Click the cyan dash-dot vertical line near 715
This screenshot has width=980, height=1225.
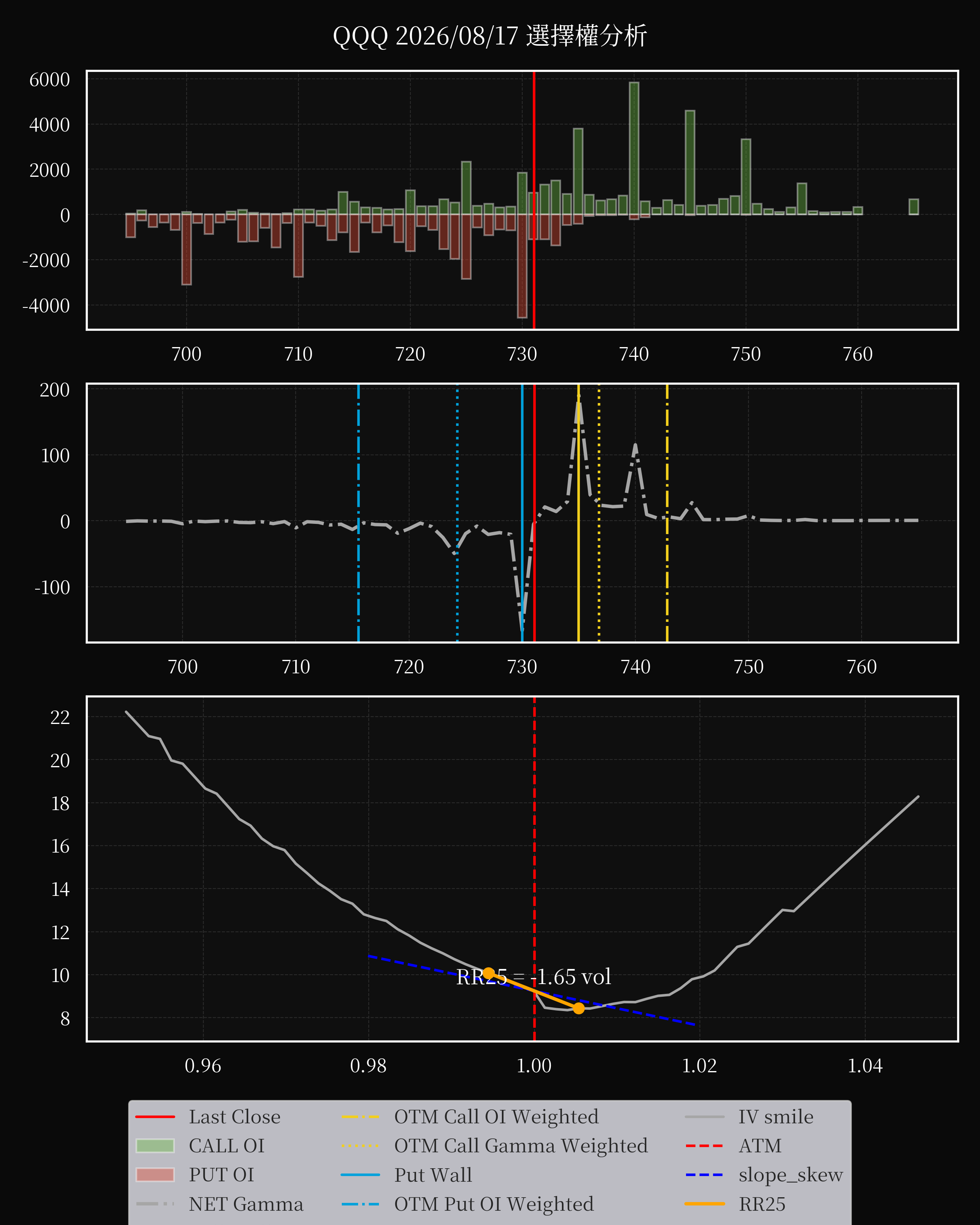359,513
